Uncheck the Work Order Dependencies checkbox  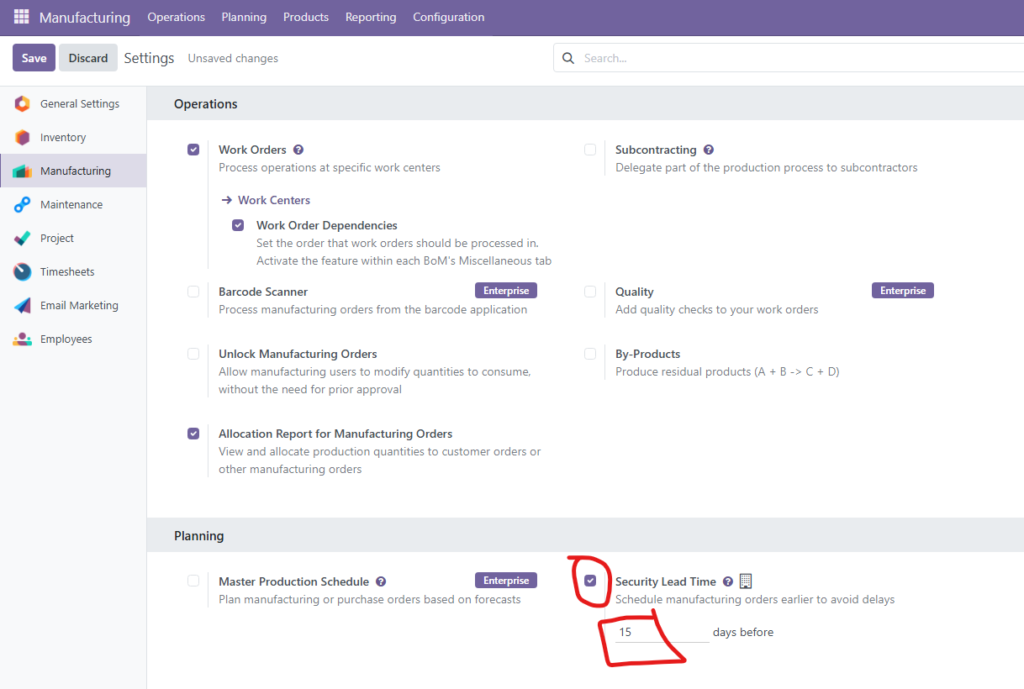(x=238, y=225)
